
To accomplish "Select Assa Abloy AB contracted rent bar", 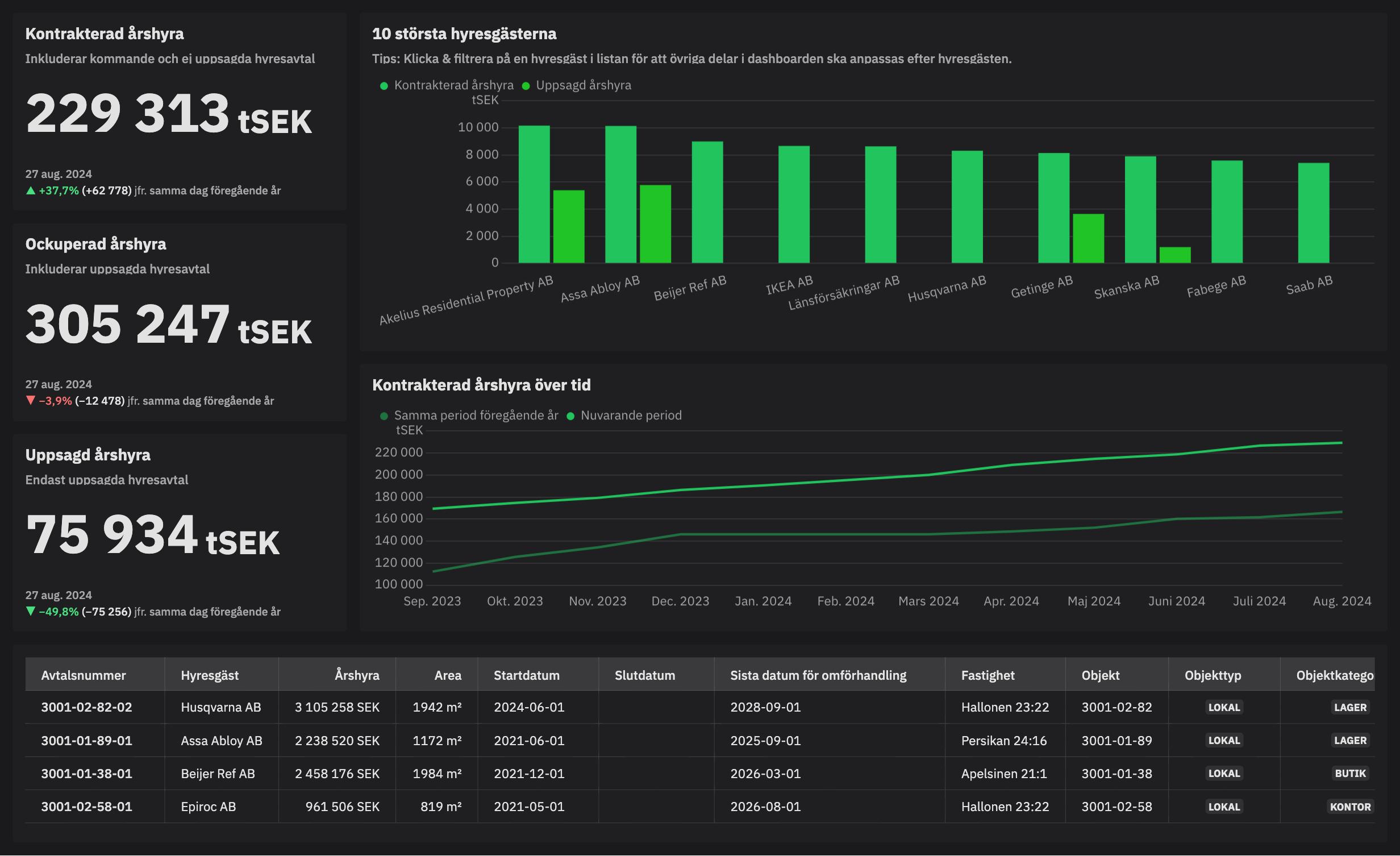I will point(620,194).
